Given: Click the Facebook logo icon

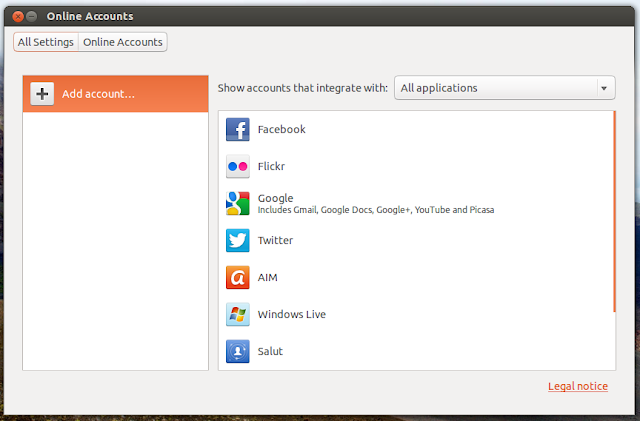Looking at the screenshot, I should click(238, 129).
